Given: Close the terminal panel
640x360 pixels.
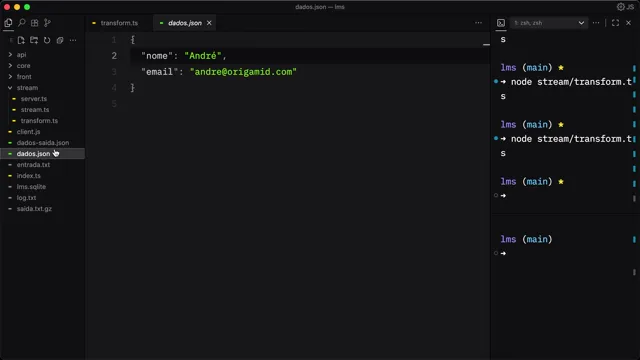Looking at the screenshot, I should [629, 23].
